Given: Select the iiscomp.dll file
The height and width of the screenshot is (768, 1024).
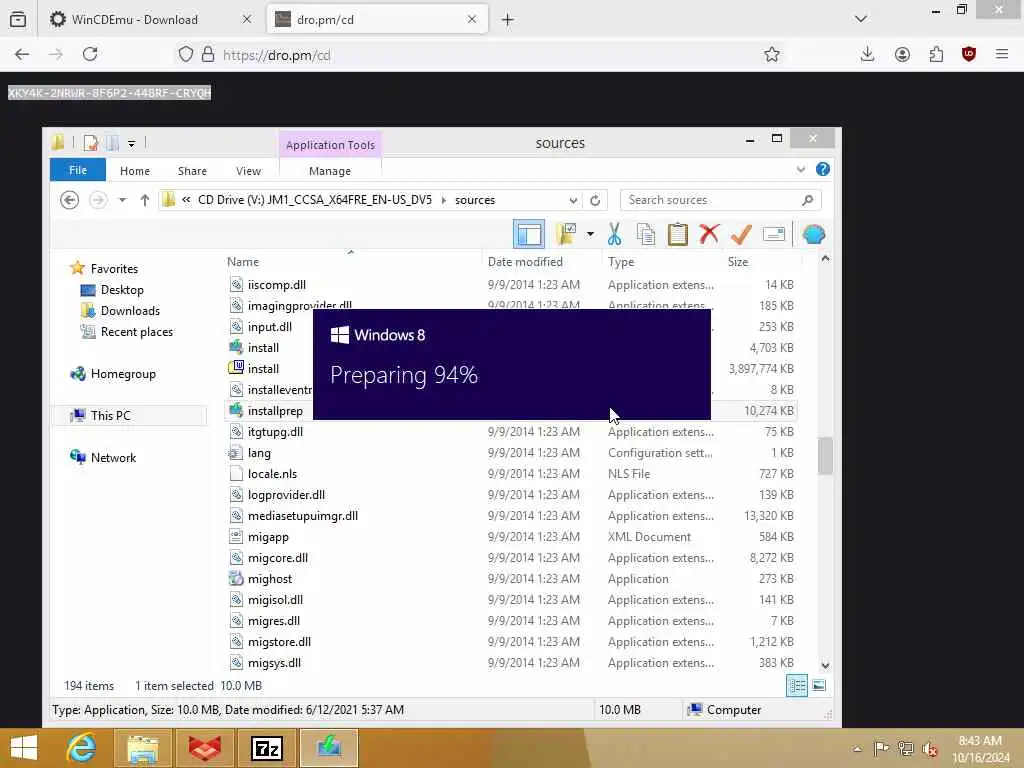Looking at the screenshot, I should [x=276, y=285].
